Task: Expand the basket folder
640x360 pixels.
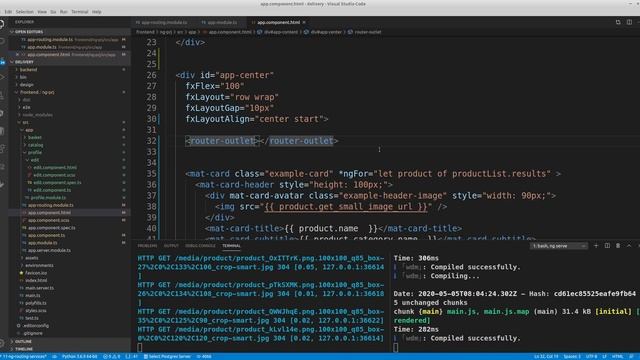Action: coord(34,138)
